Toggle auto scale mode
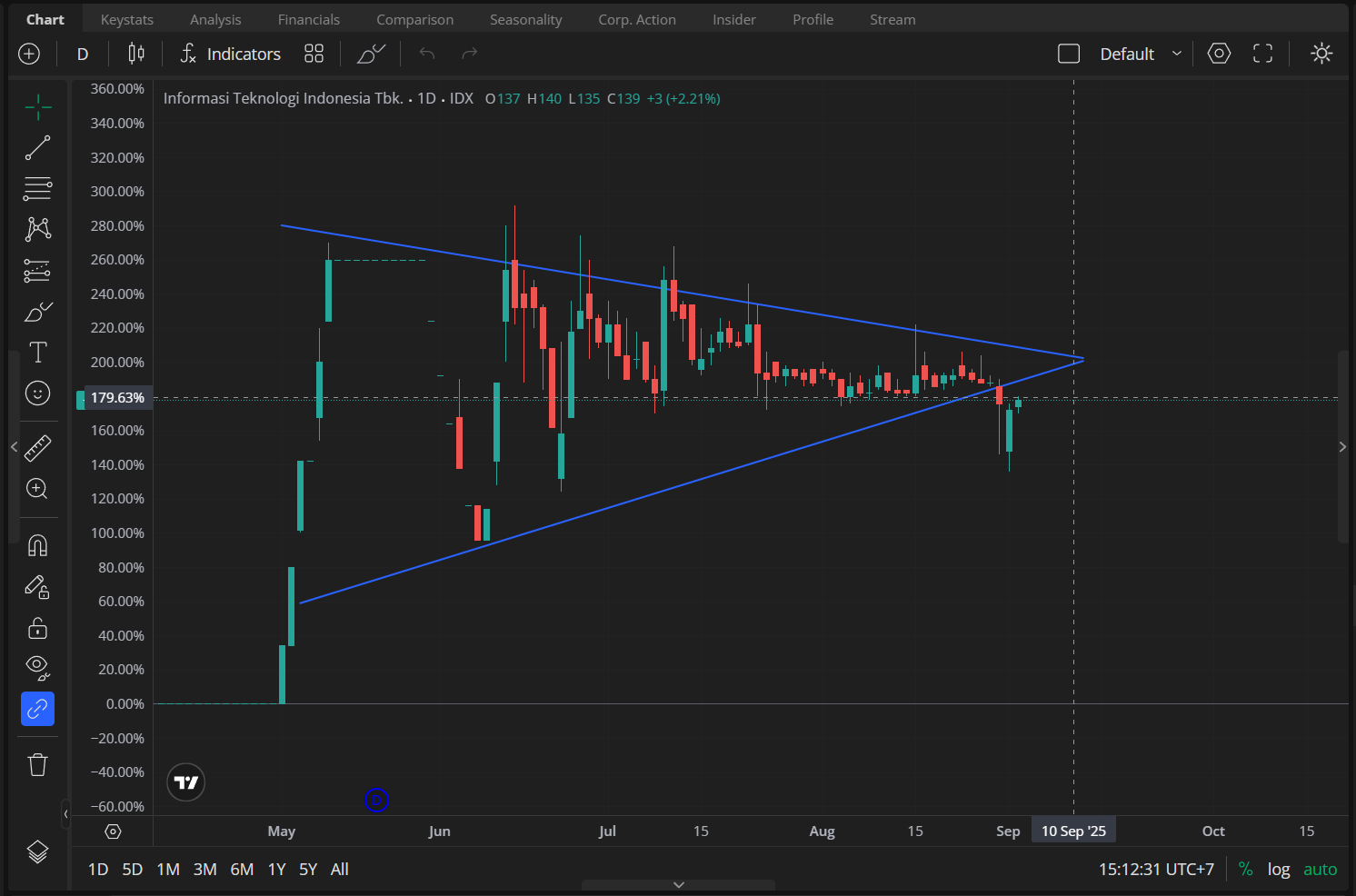Image resolution: width=1356 pixels, height=896 pixels. [x=1321, y=870]
